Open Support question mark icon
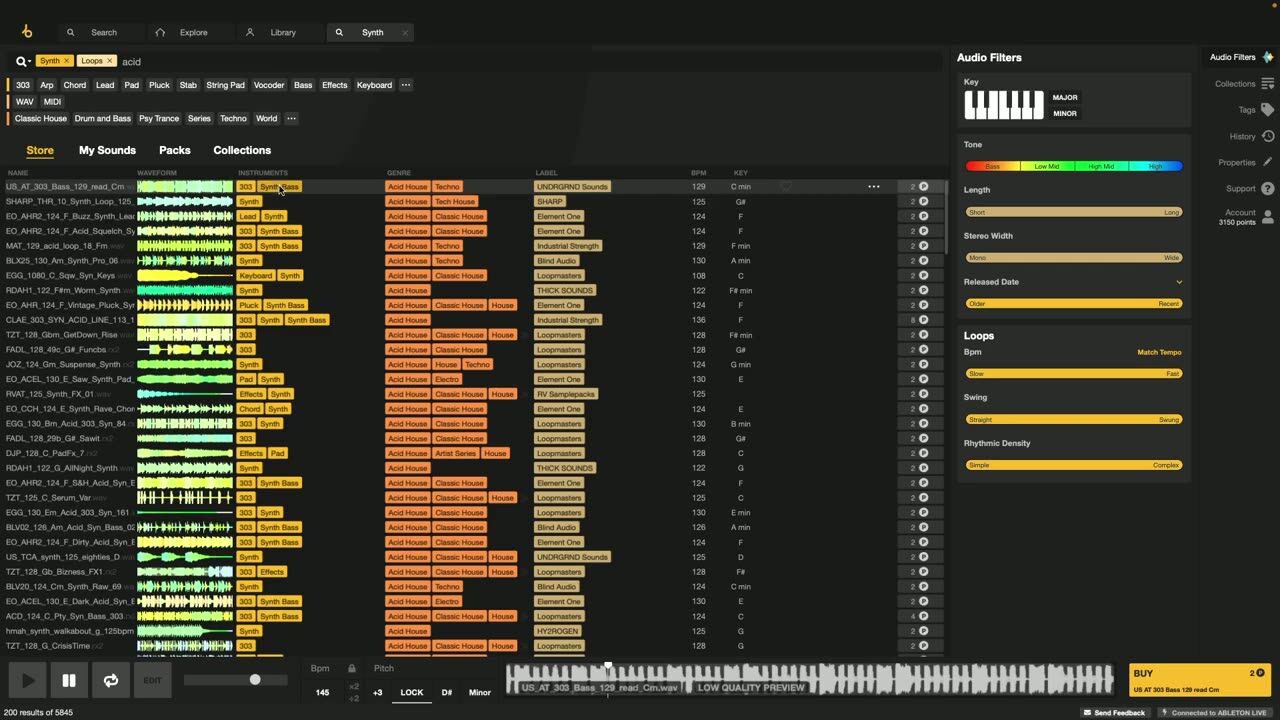 pos(1267,188)
